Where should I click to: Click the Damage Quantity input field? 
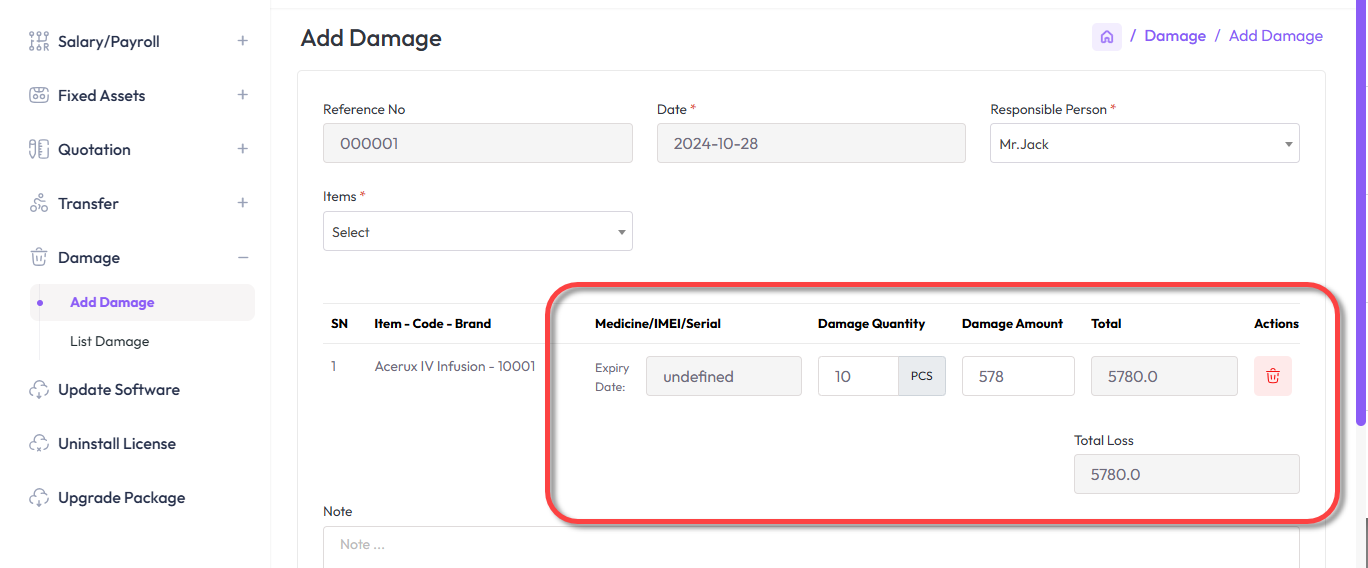(x=857, y=377)
